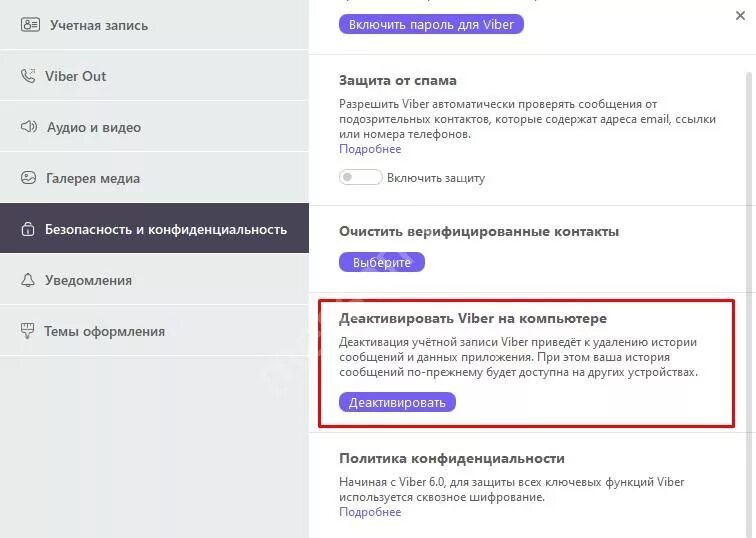Open the Подробнее link under privacy policy
The width and height of the screenshot is (756, 538).
tap(370, 512)
